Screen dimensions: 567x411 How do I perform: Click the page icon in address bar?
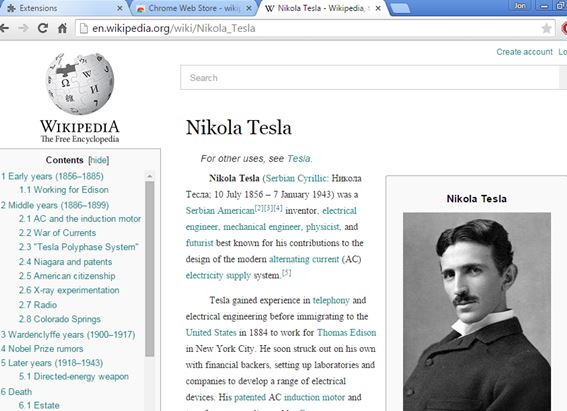[84, 28]
